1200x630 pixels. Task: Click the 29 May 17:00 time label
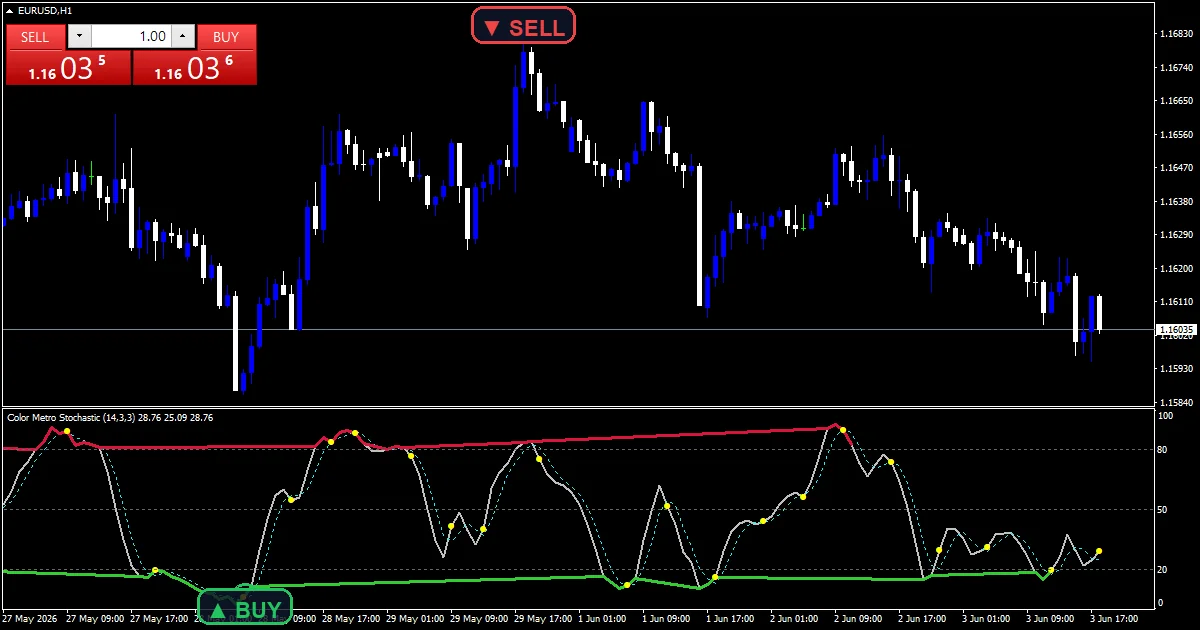point(543,619)
